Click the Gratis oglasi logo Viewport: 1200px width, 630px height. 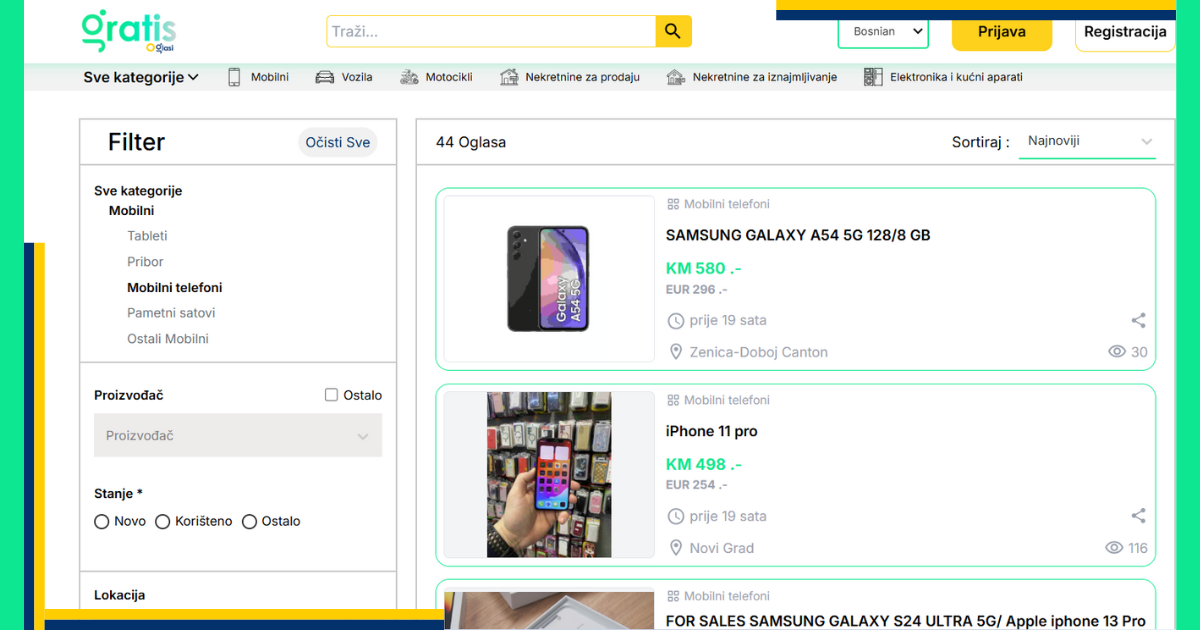click(x=128, y=31)
